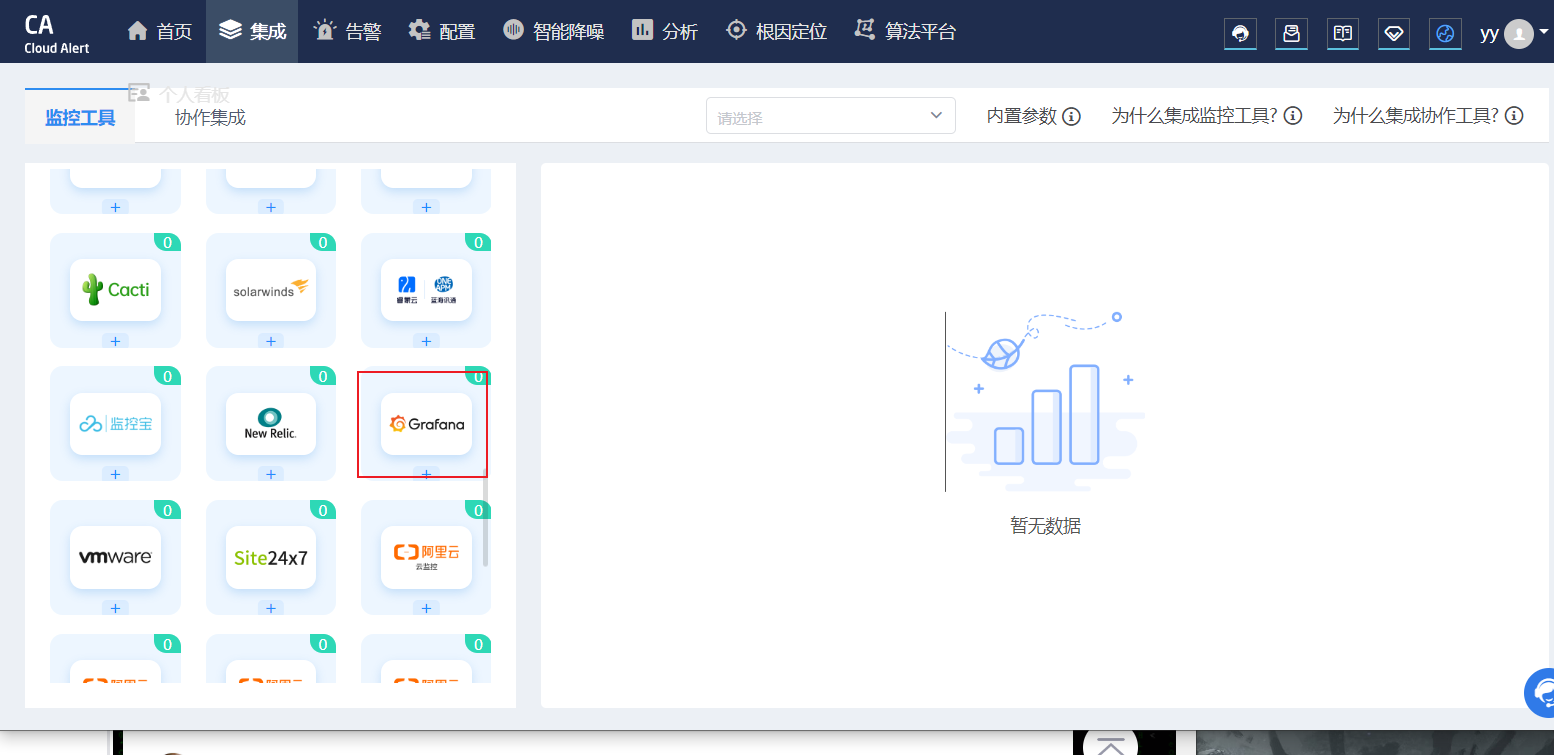Screen dimensions: 1554x755
Task: Add a new solarwinds integration with plus
Action: point(271,341)
